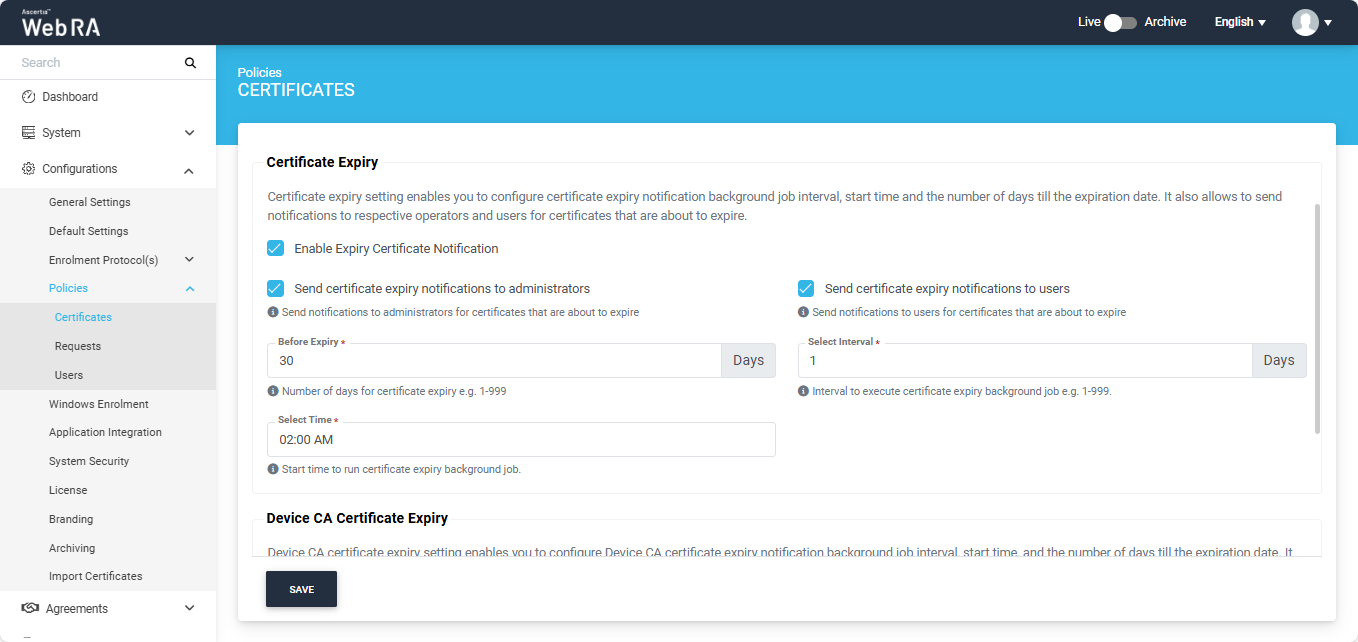Open the user profile avatar
The width and height of the screenshot is (1358, 642).
click(1305, 22)
